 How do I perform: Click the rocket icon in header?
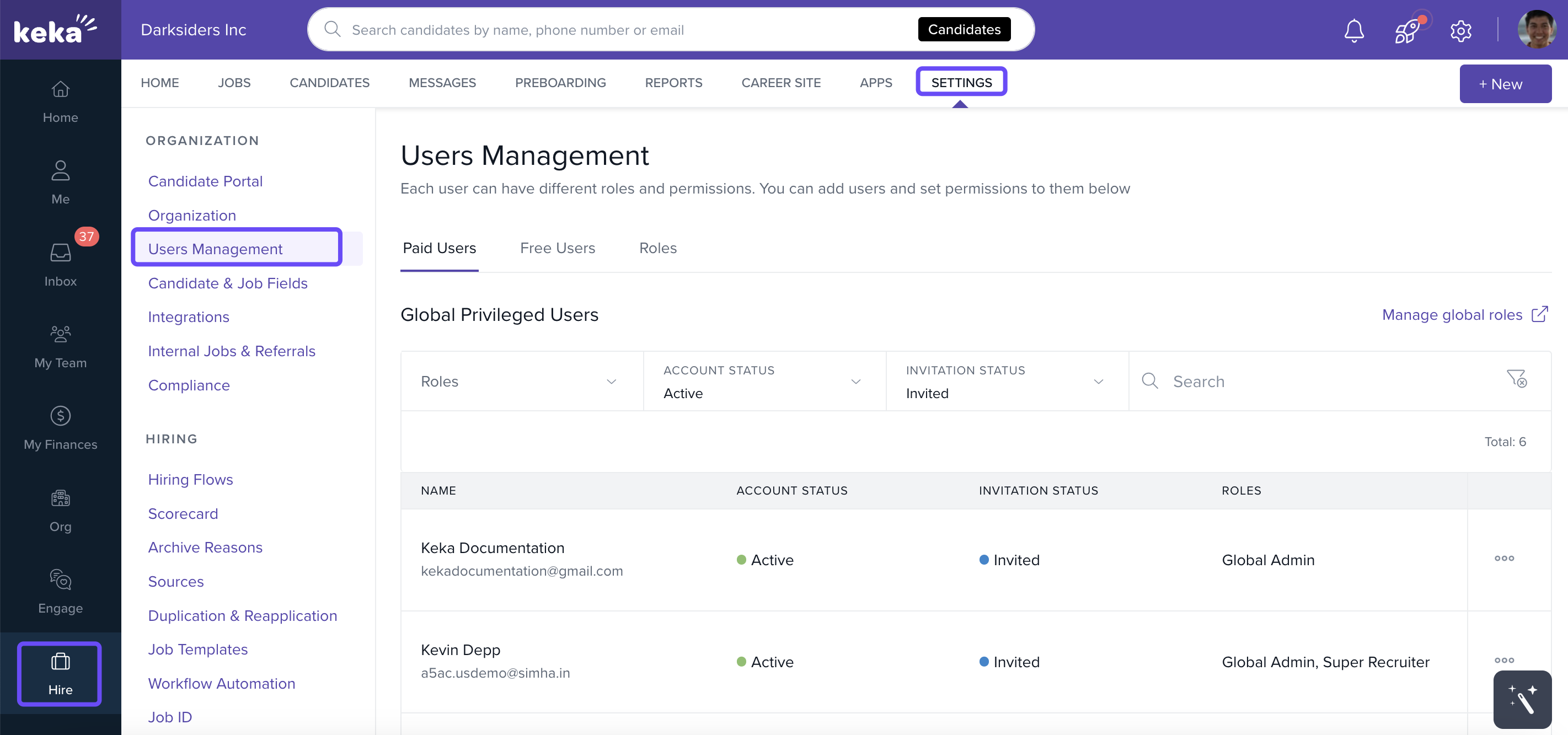click(x=1408, y=30)
